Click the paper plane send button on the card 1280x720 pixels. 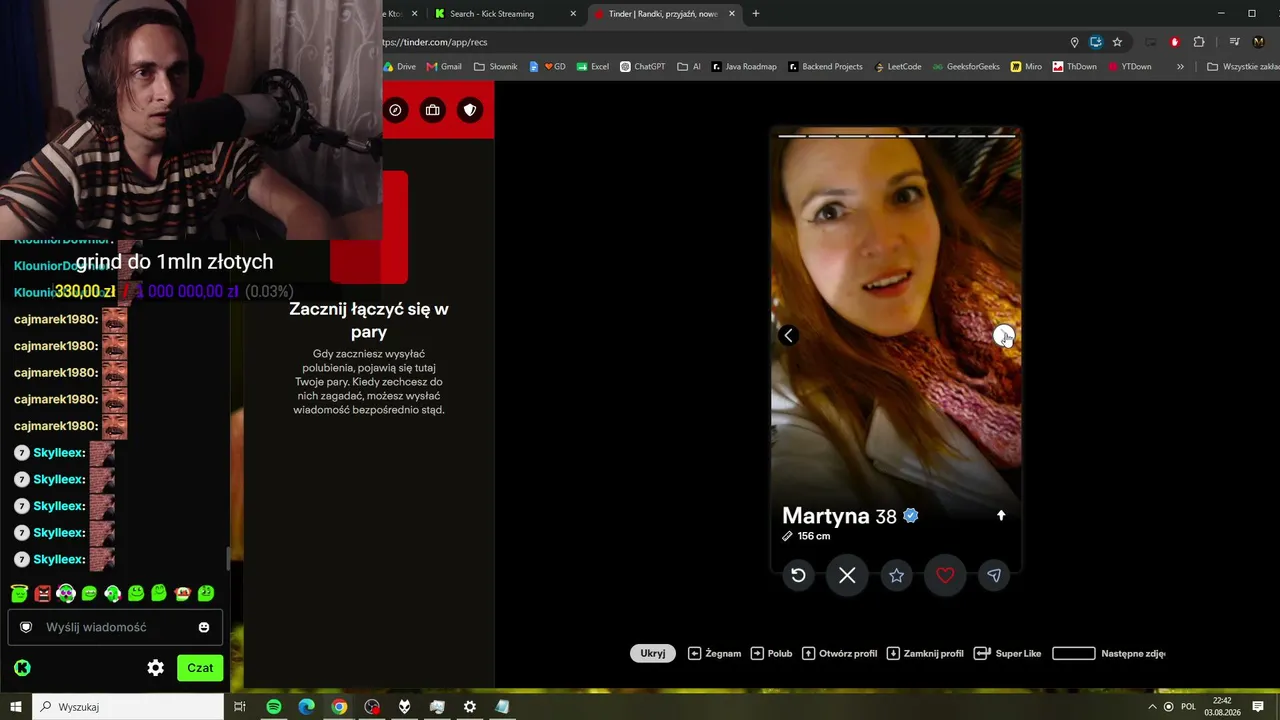click(994, 575)
